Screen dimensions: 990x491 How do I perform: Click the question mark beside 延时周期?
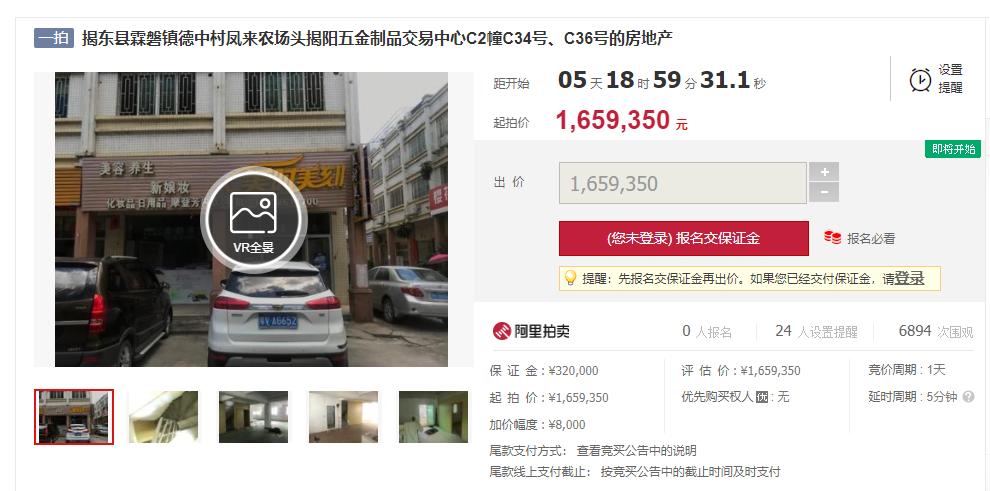(968, 397)
